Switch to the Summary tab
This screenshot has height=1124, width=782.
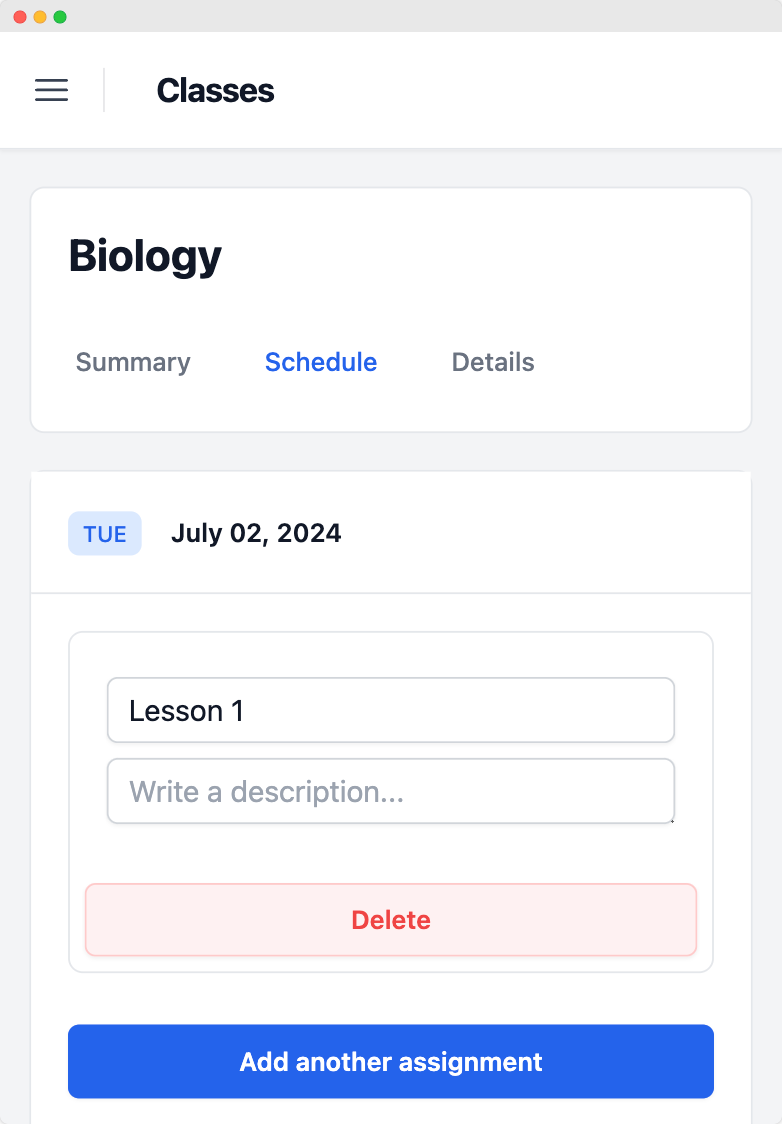132,362
